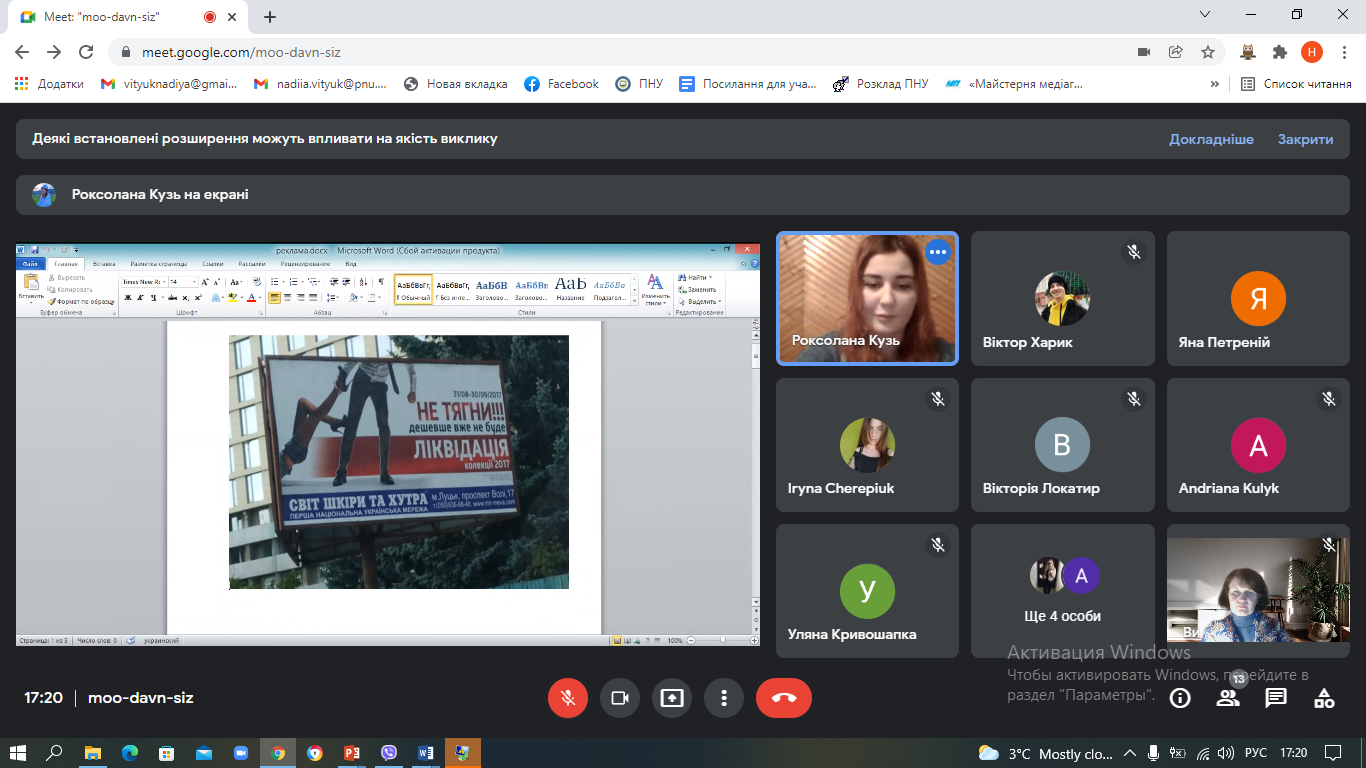The height and width of the screenshot is (768, 1366).
Task: Leave the call with the red hang-up button
Action: point(784,698)
